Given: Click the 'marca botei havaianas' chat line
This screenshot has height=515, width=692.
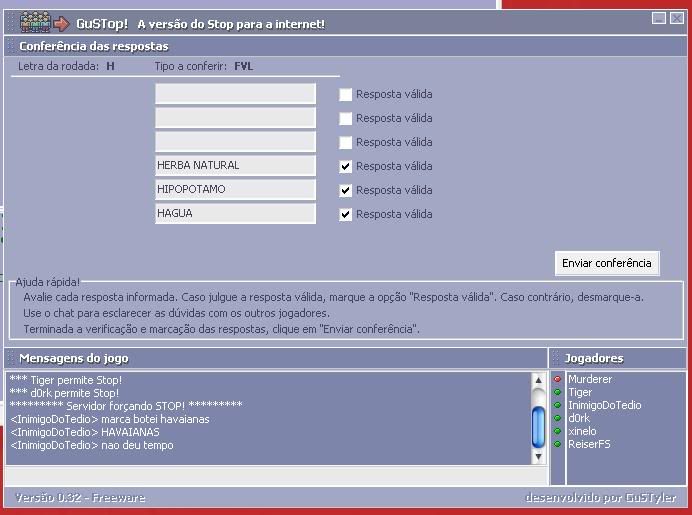Looking at the screenshot, I should (109, 419).
